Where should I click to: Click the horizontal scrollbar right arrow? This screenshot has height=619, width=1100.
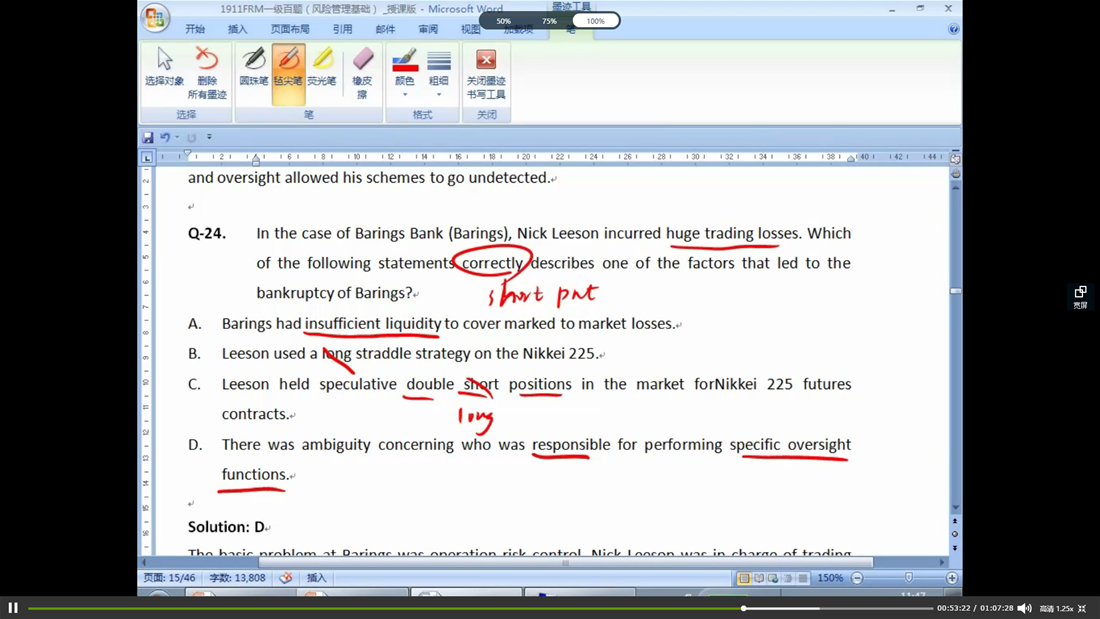click(941, 562)
